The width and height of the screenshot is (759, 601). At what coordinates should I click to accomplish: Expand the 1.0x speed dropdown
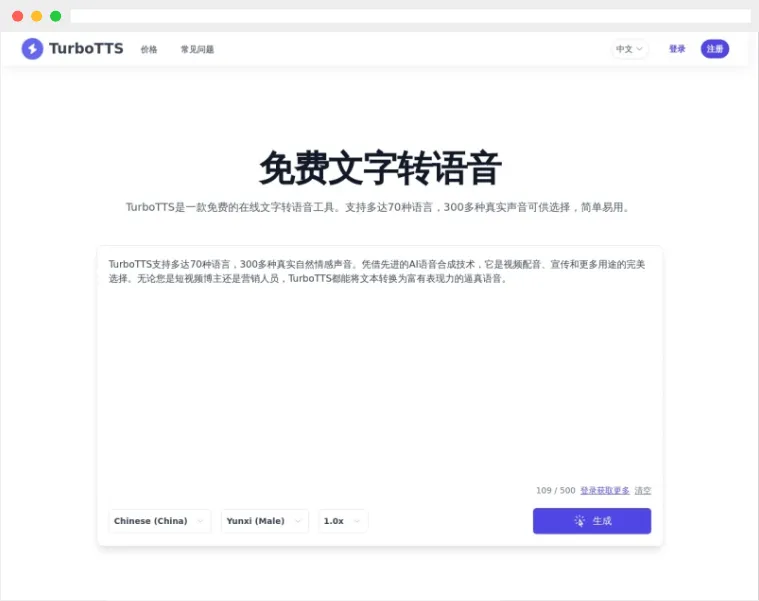click(x=343, y=521)
